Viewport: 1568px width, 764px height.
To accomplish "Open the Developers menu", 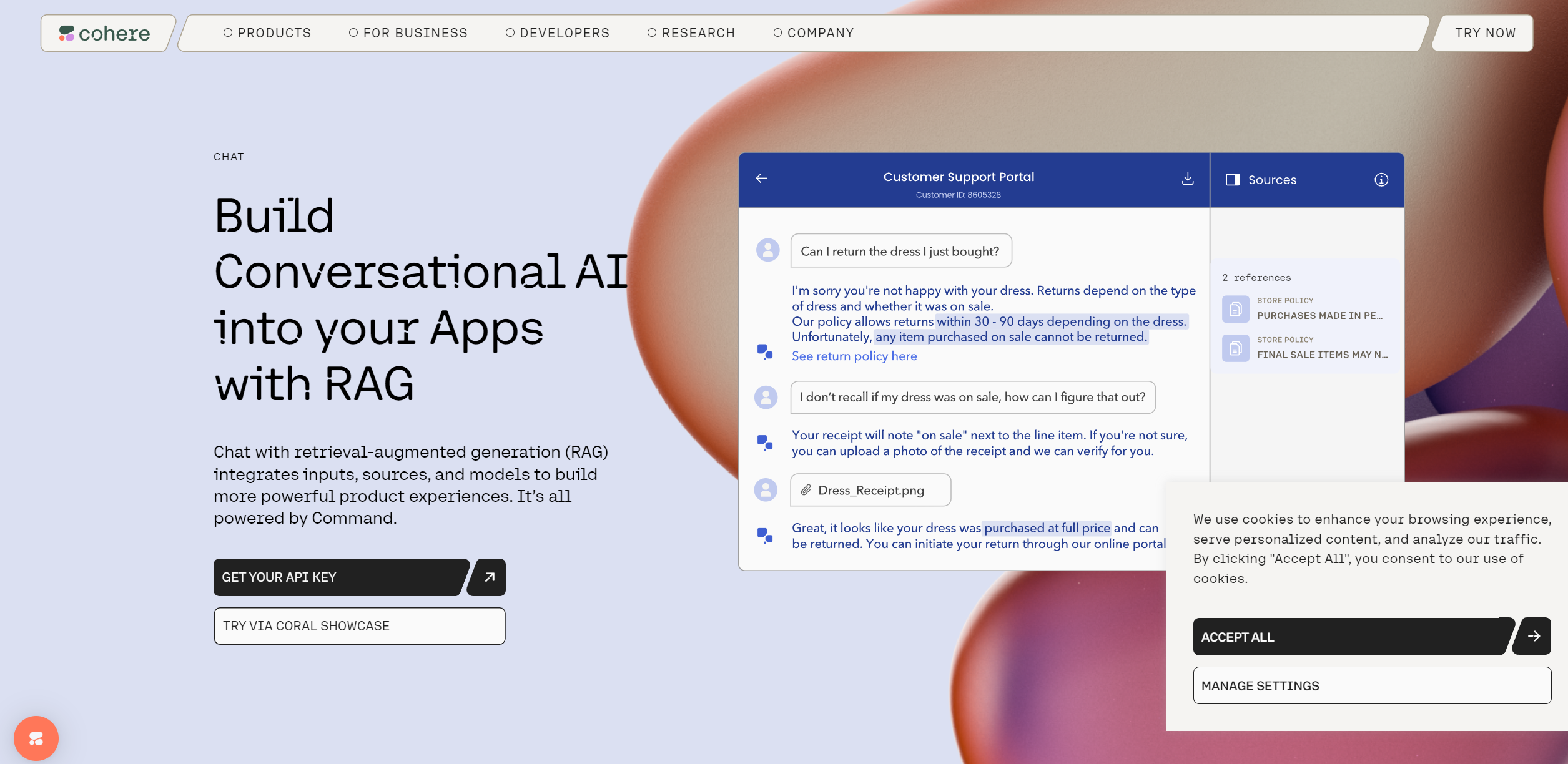I will click(558, 33).
